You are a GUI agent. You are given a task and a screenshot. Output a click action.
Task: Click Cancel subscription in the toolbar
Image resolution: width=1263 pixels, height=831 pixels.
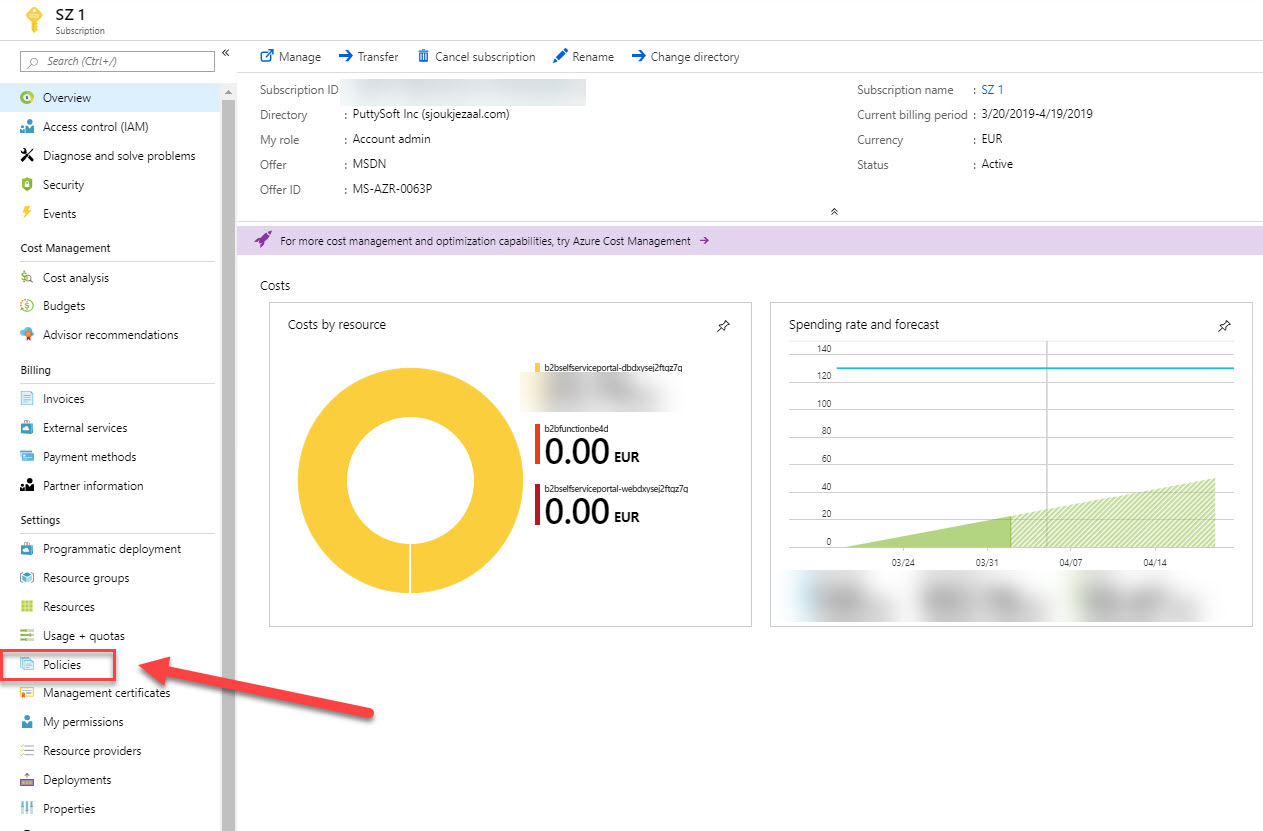pyautogui.click(x=476, y=57)
